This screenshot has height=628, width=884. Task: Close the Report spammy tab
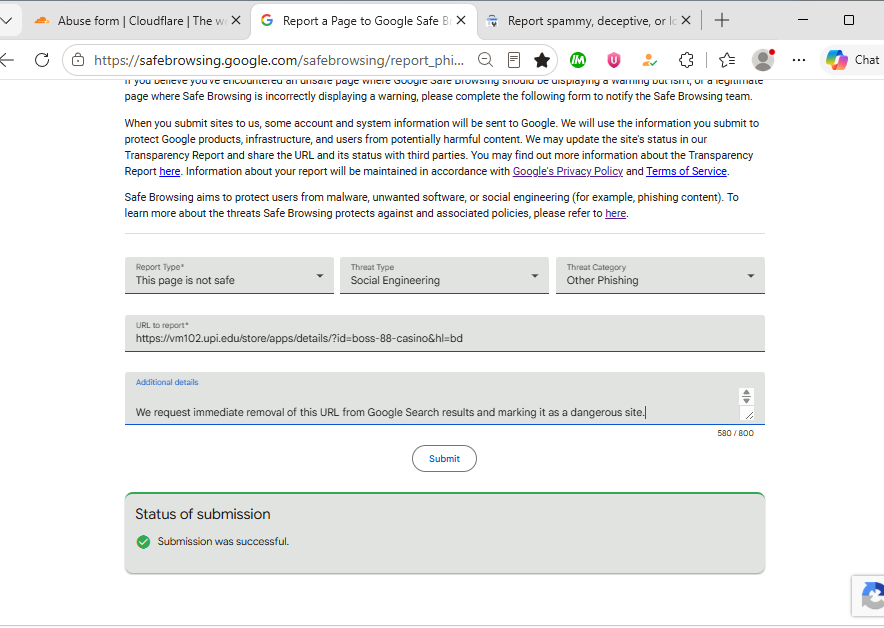click(x=686, y=20)
